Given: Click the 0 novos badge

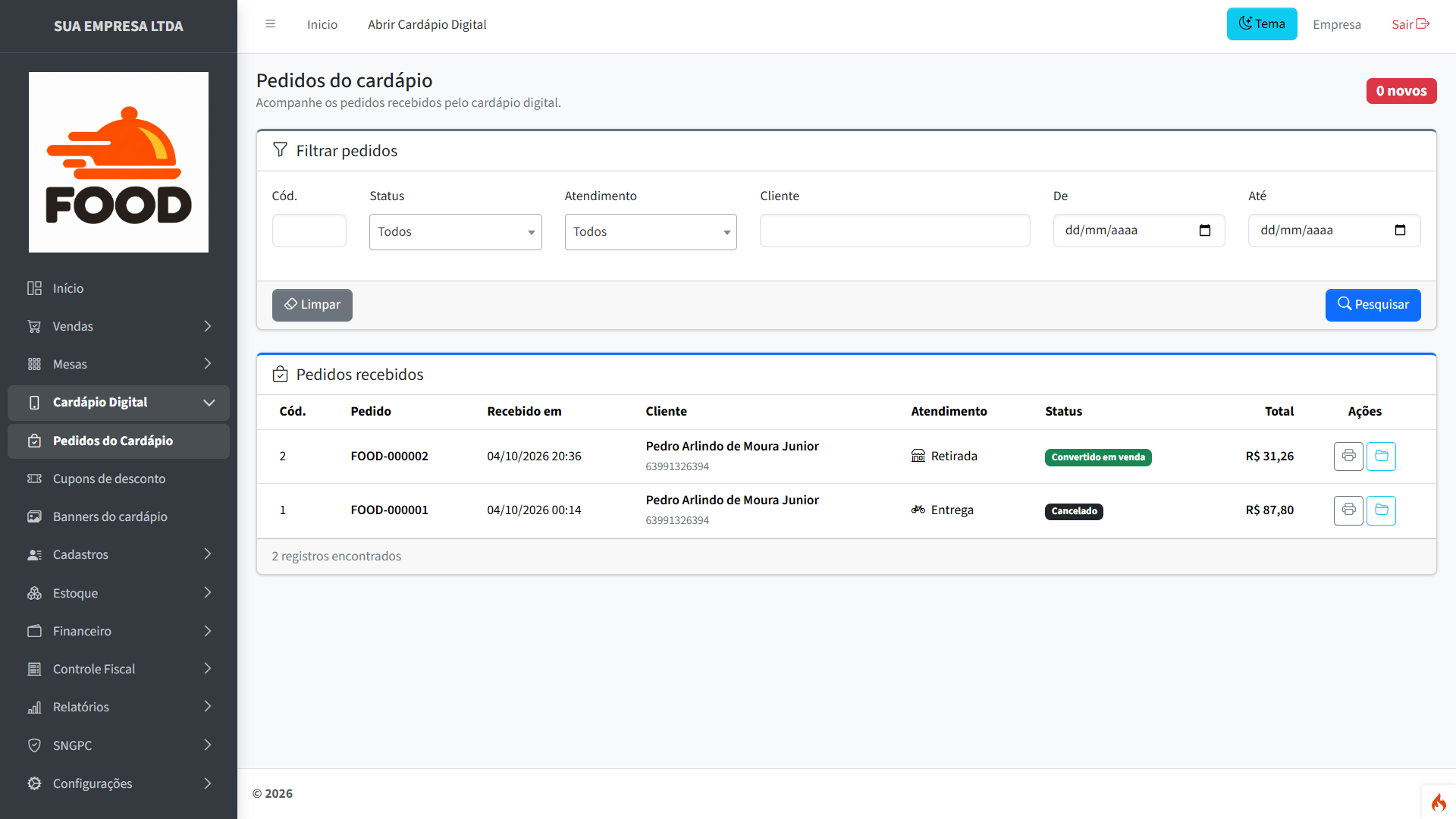Looking at the screenshot, I should click(1401, 91).
